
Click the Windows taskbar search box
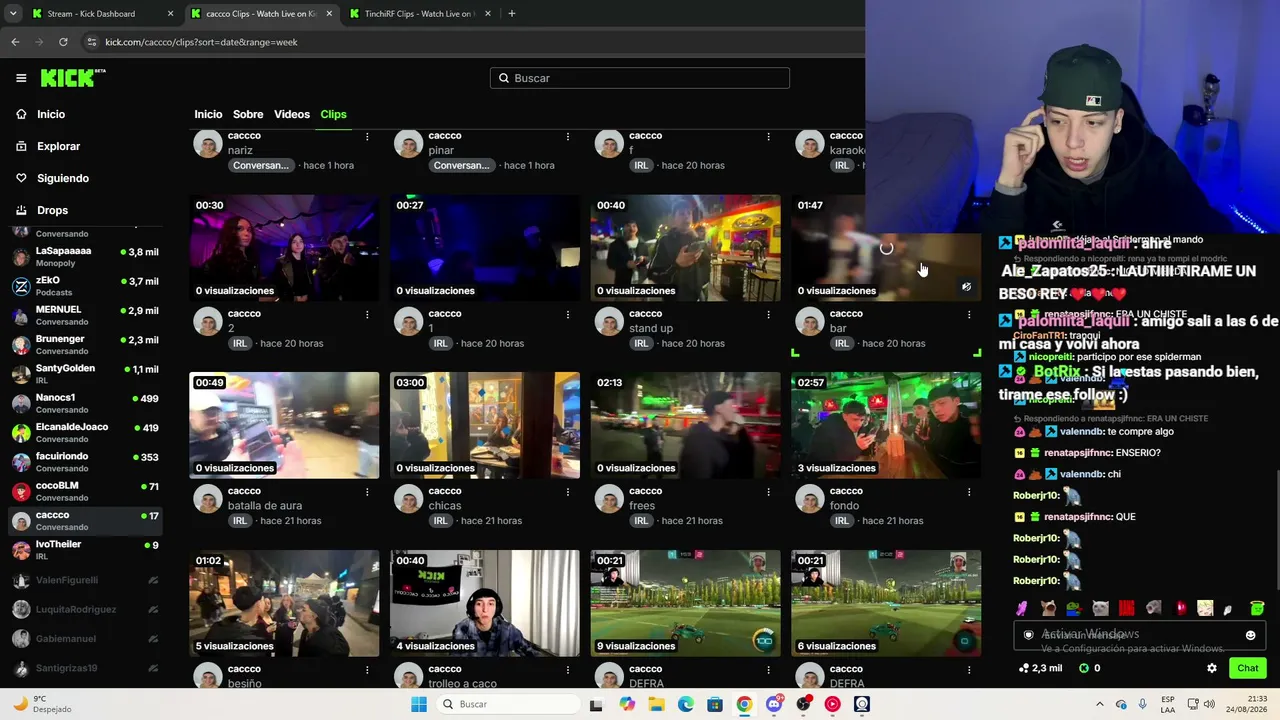coord(510,704)
